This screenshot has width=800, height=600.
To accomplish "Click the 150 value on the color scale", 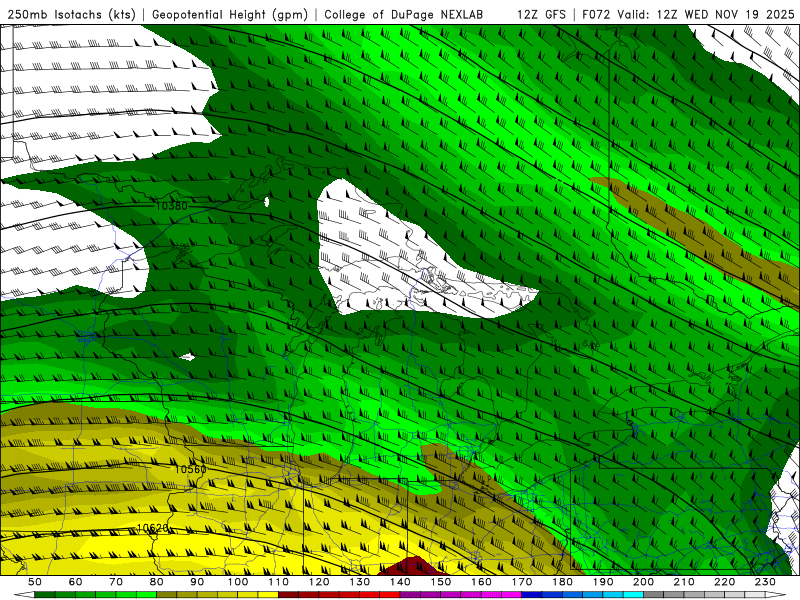I will (x=441, y=582).
